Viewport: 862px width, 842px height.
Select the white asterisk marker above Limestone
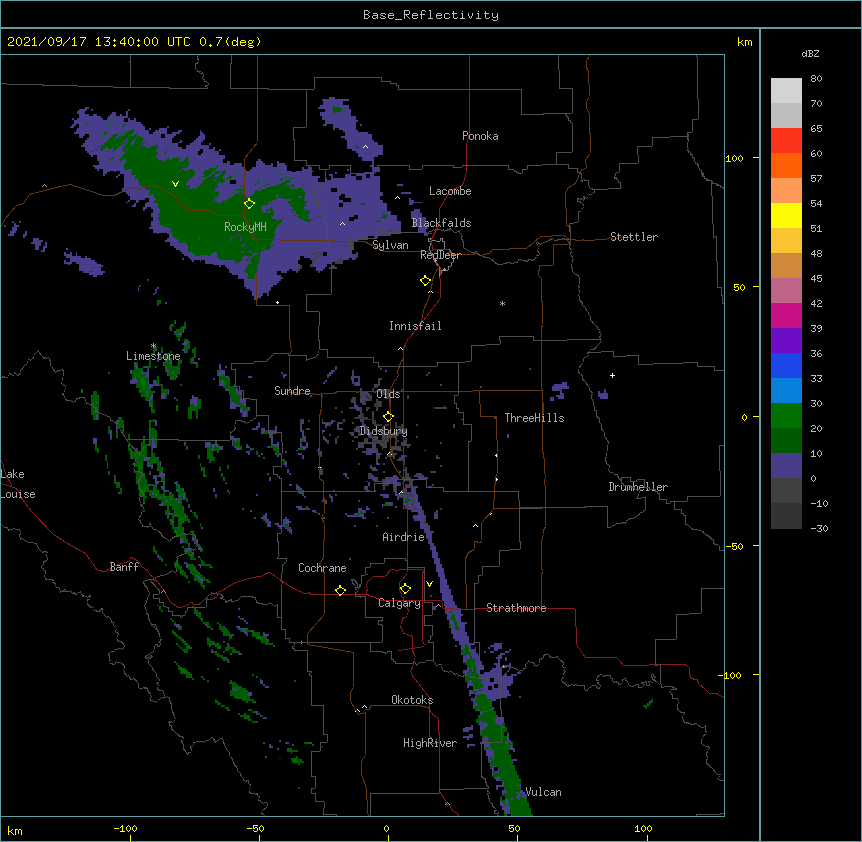(x=153, y=346)
